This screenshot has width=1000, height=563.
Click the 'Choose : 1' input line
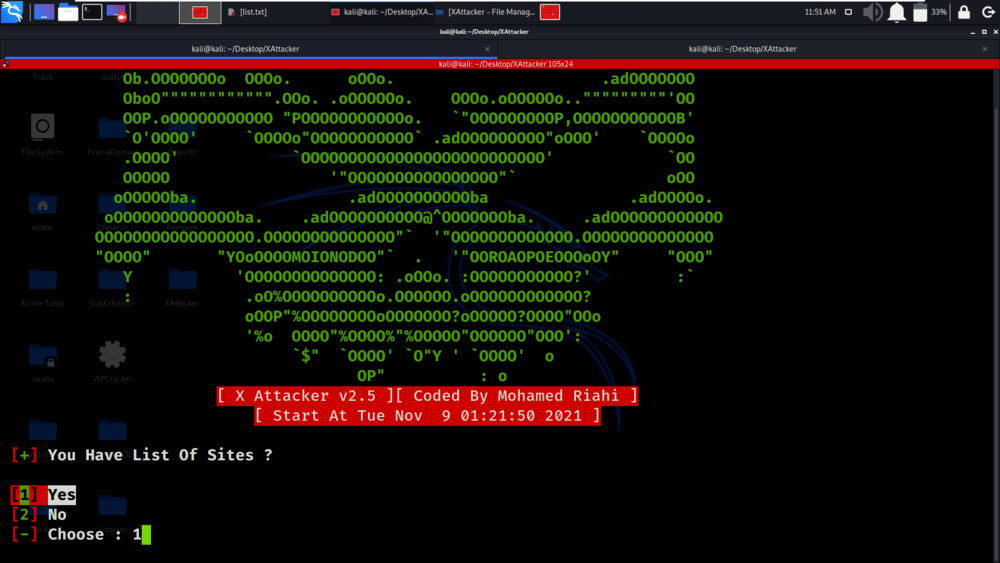click(x=81, y=534)
